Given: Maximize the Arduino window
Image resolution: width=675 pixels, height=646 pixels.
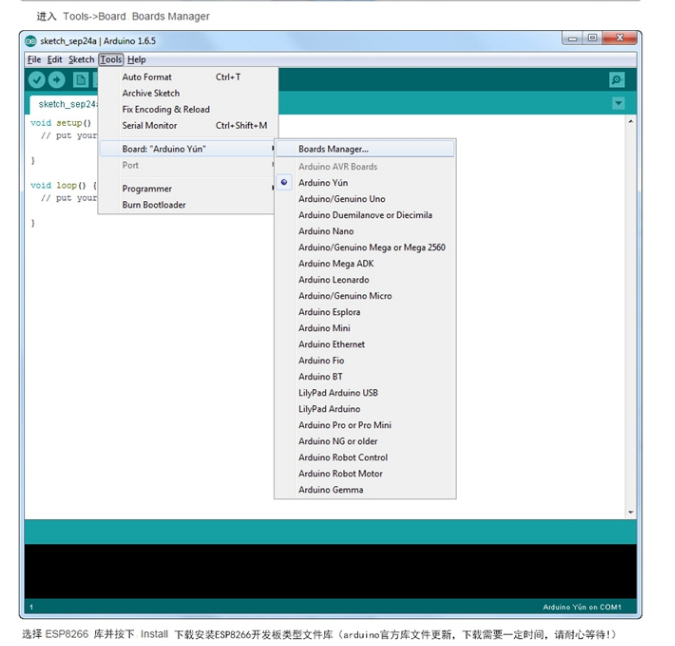Looking at the screenshot, I should (592, 38).
